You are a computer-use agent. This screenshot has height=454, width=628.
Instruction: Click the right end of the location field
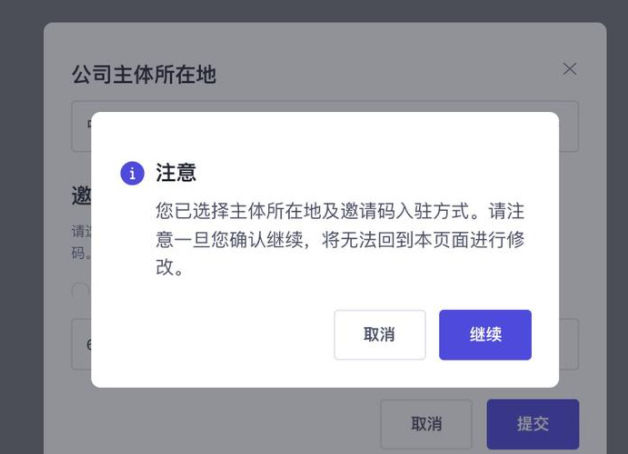[569, 127]
